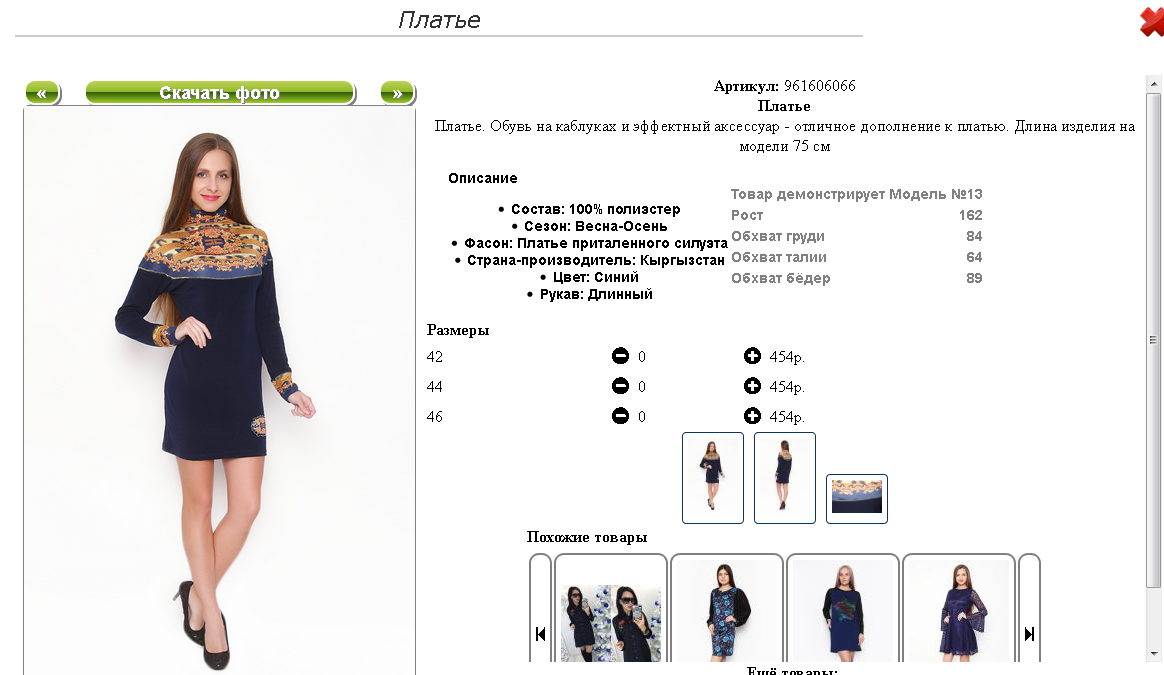Click minus icon for size 44
Image resolution: width=1164 pixels, height=675 pixels.
click(620, 386)
